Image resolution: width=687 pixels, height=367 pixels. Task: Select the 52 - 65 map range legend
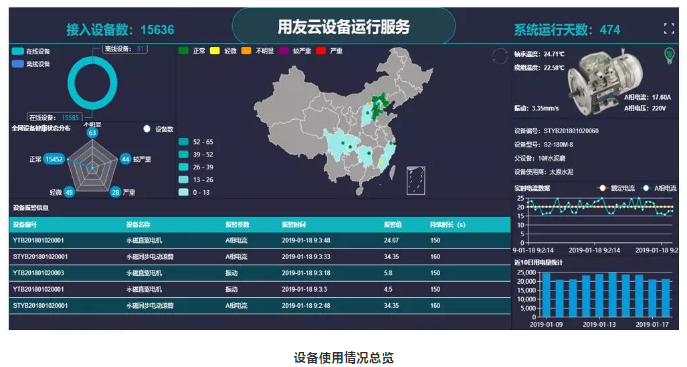pyautogui.click(x=196, y=142)
